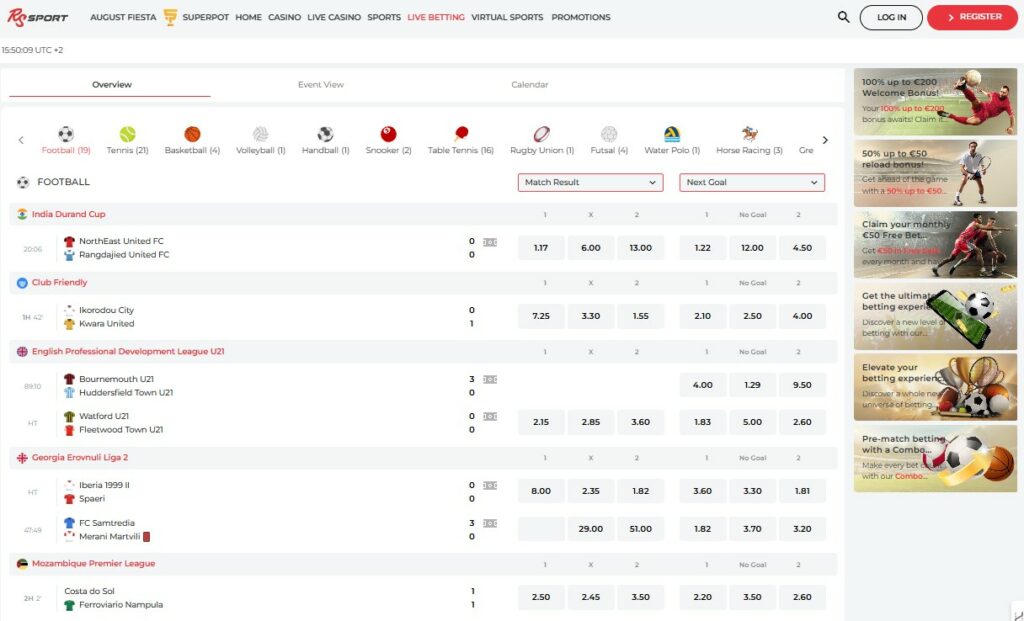Open the search magnifier icon

[843, 17]
